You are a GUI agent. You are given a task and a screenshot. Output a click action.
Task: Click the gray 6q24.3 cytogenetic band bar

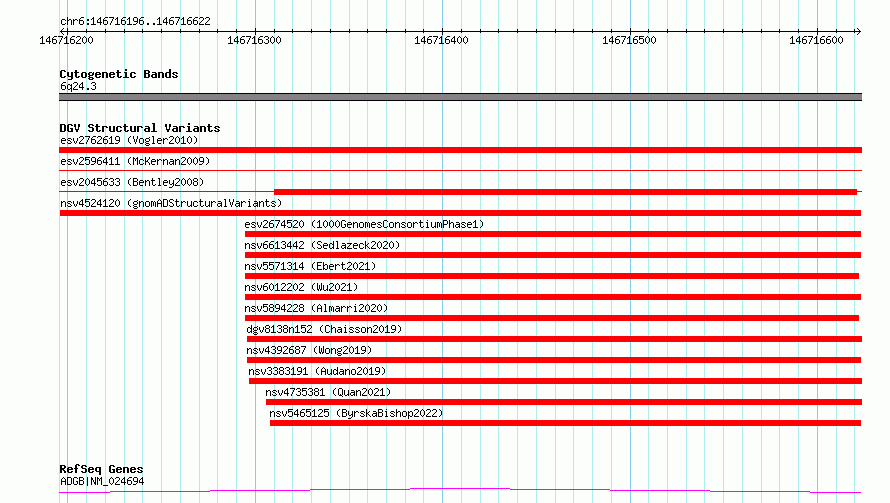click(x=460, y=97)
